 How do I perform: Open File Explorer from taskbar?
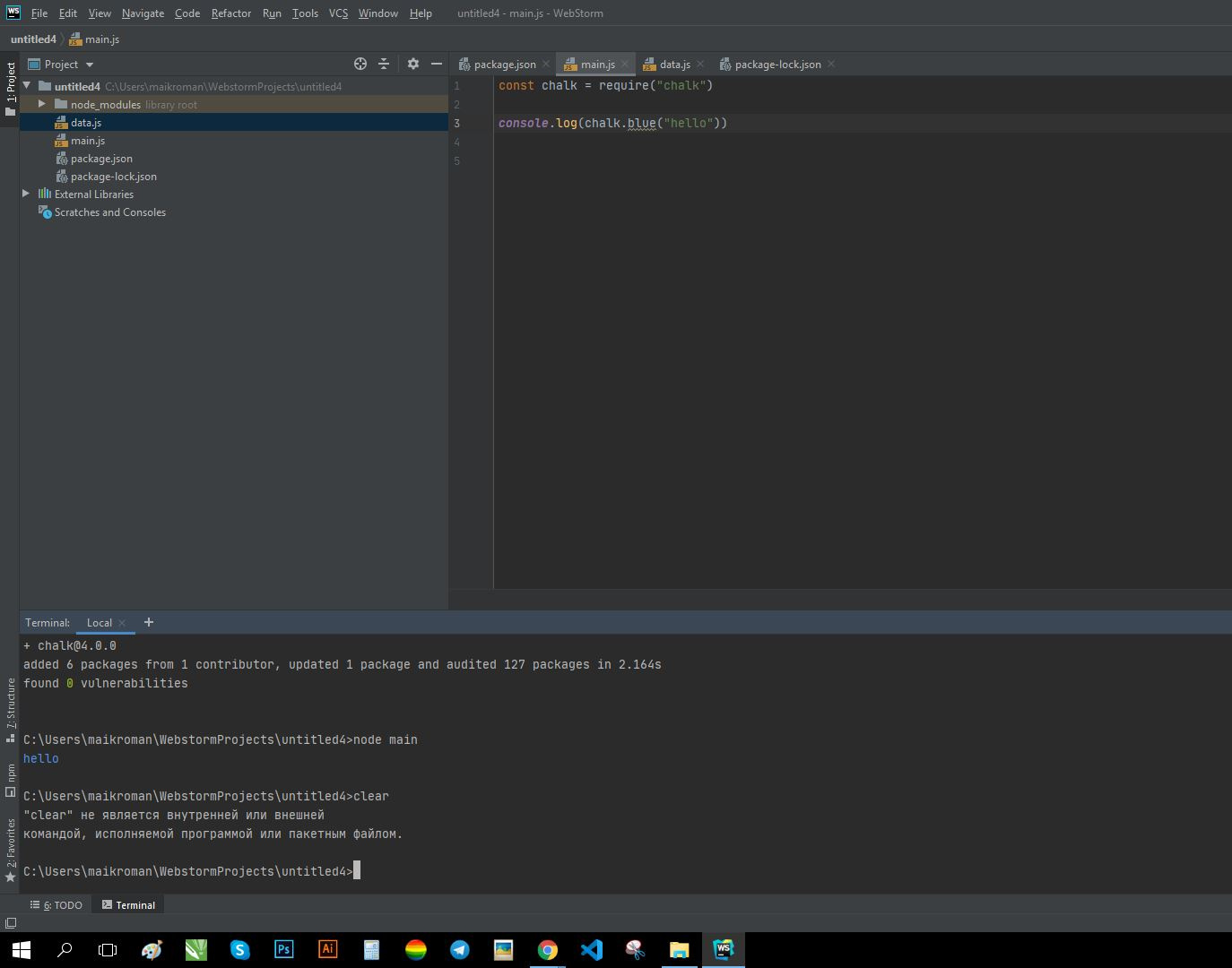[679, 950]
